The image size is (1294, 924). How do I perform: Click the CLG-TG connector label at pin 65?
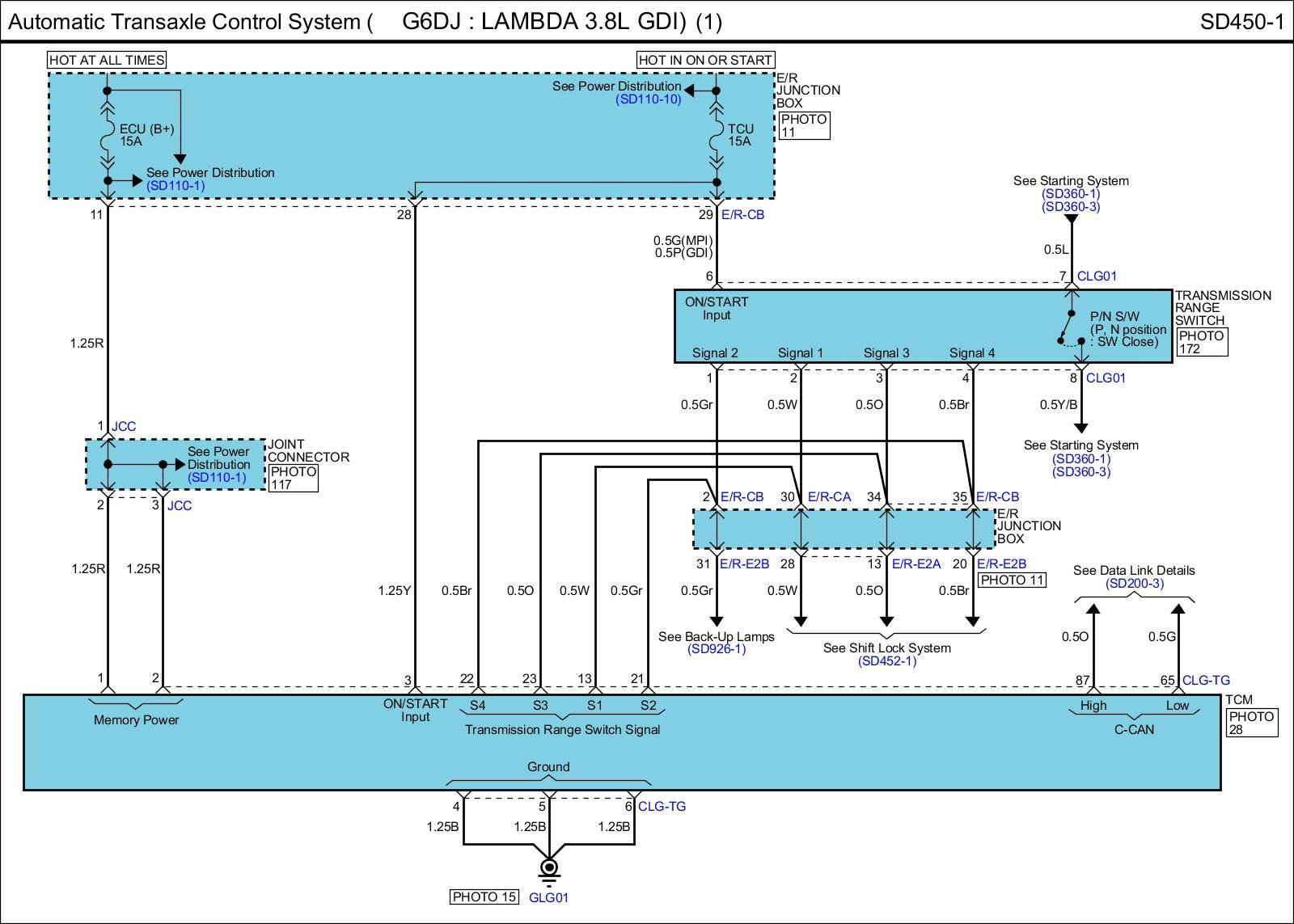click(x=1206, y=681)
